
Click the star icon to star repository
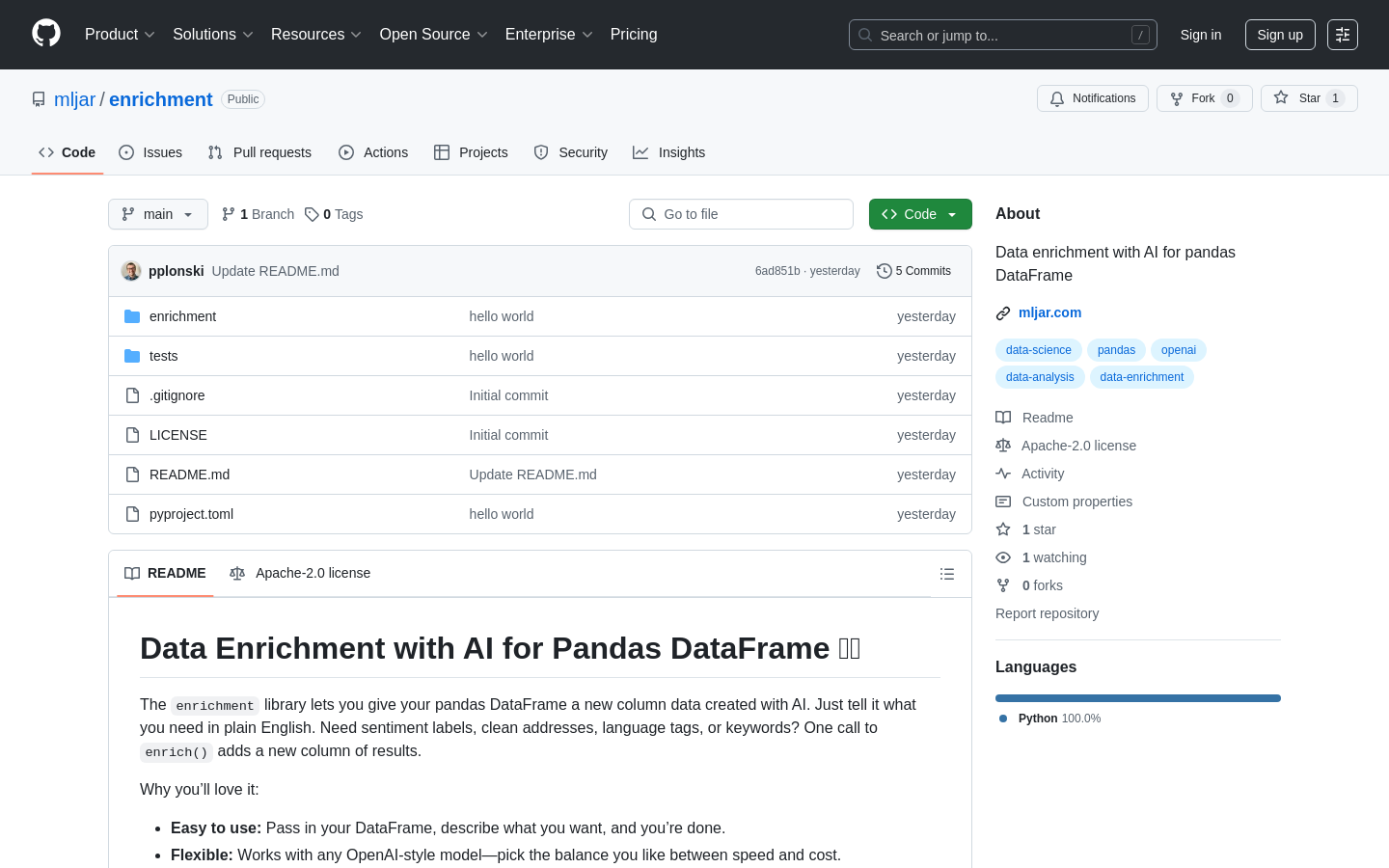point(1281,97)
